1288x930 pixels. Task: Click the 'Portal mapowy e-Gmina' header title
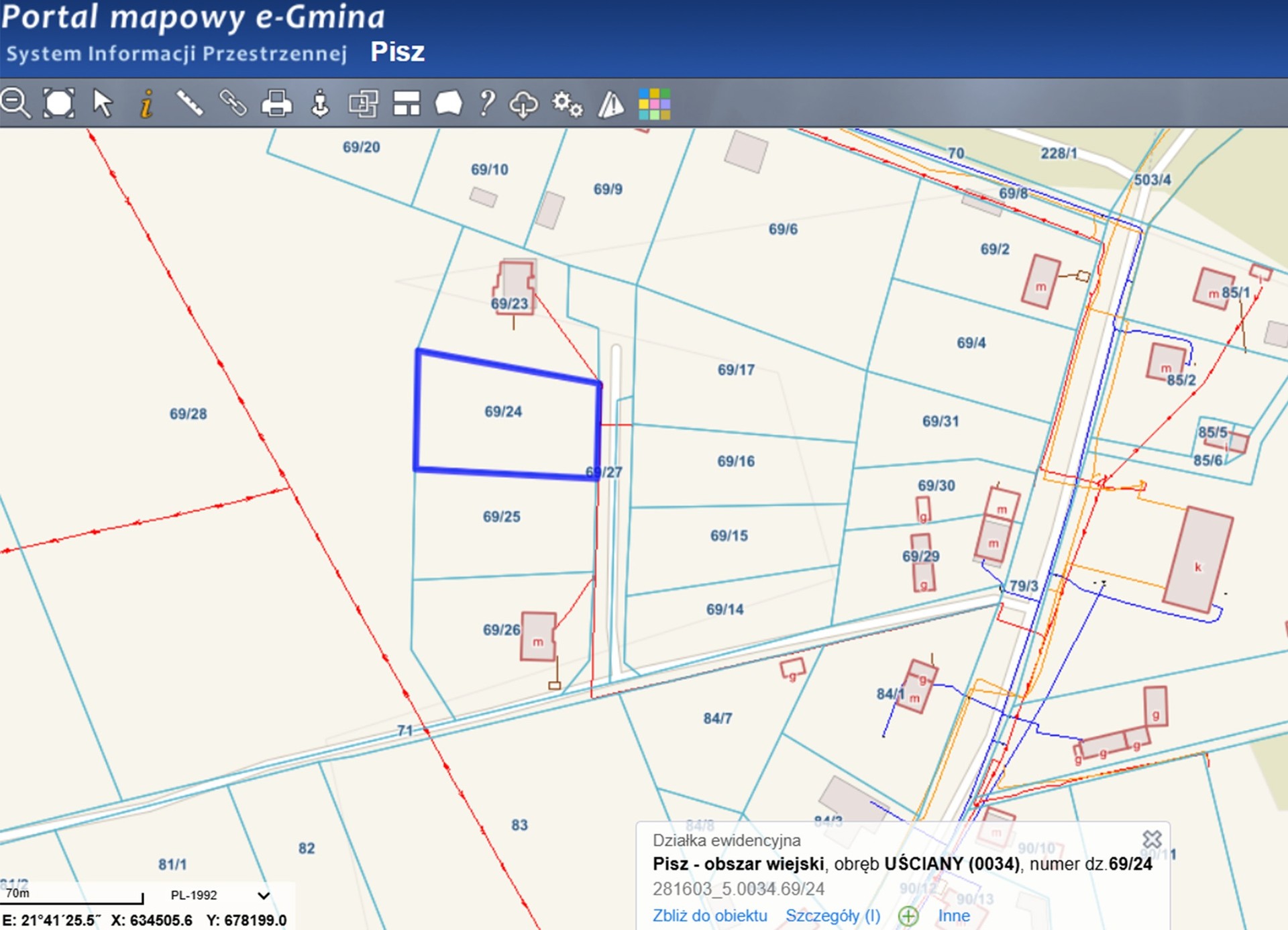pos(193,17)
